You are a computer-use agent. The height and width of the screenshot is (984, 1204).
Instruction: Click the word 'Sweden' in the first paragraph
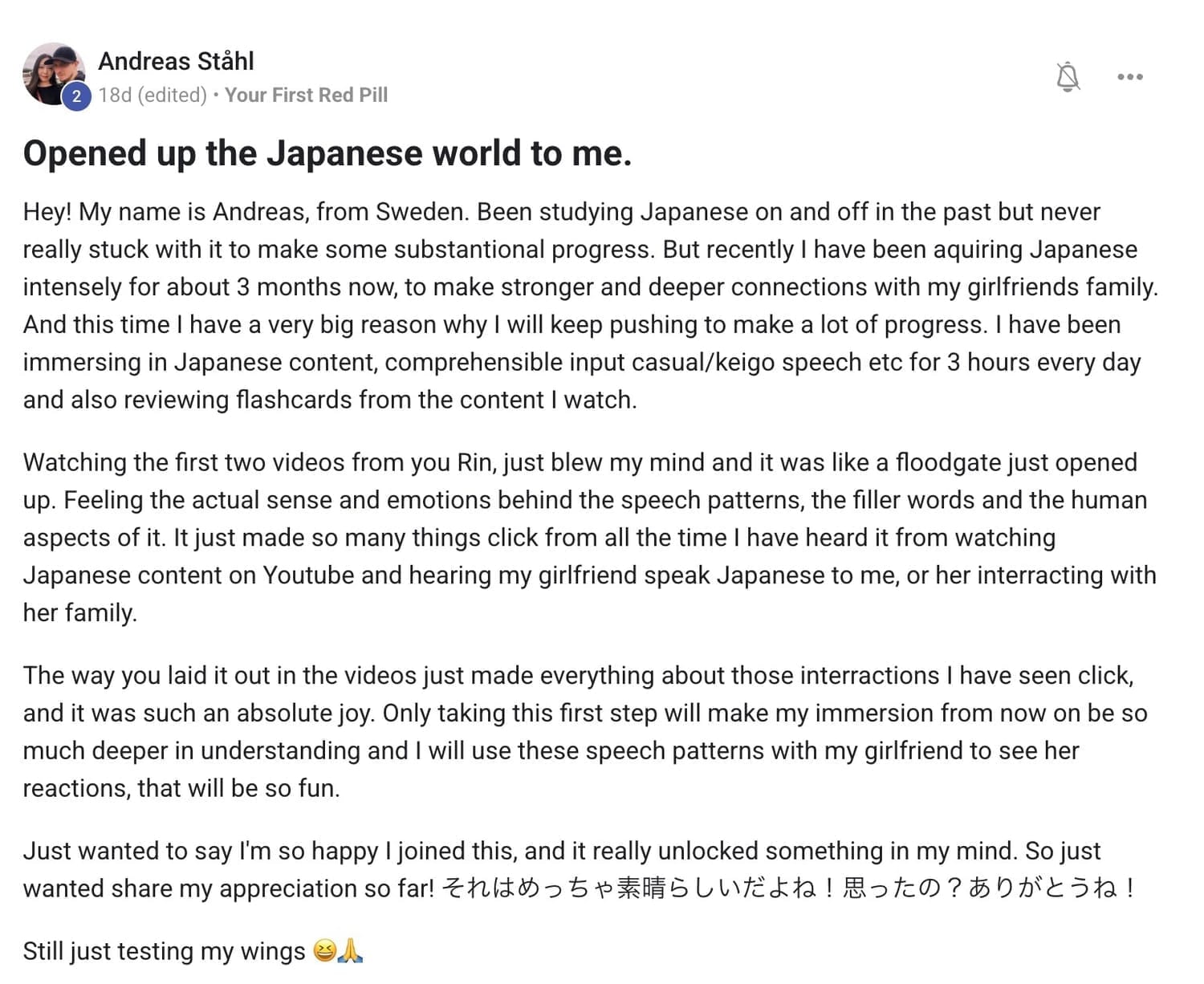(421, 212)
